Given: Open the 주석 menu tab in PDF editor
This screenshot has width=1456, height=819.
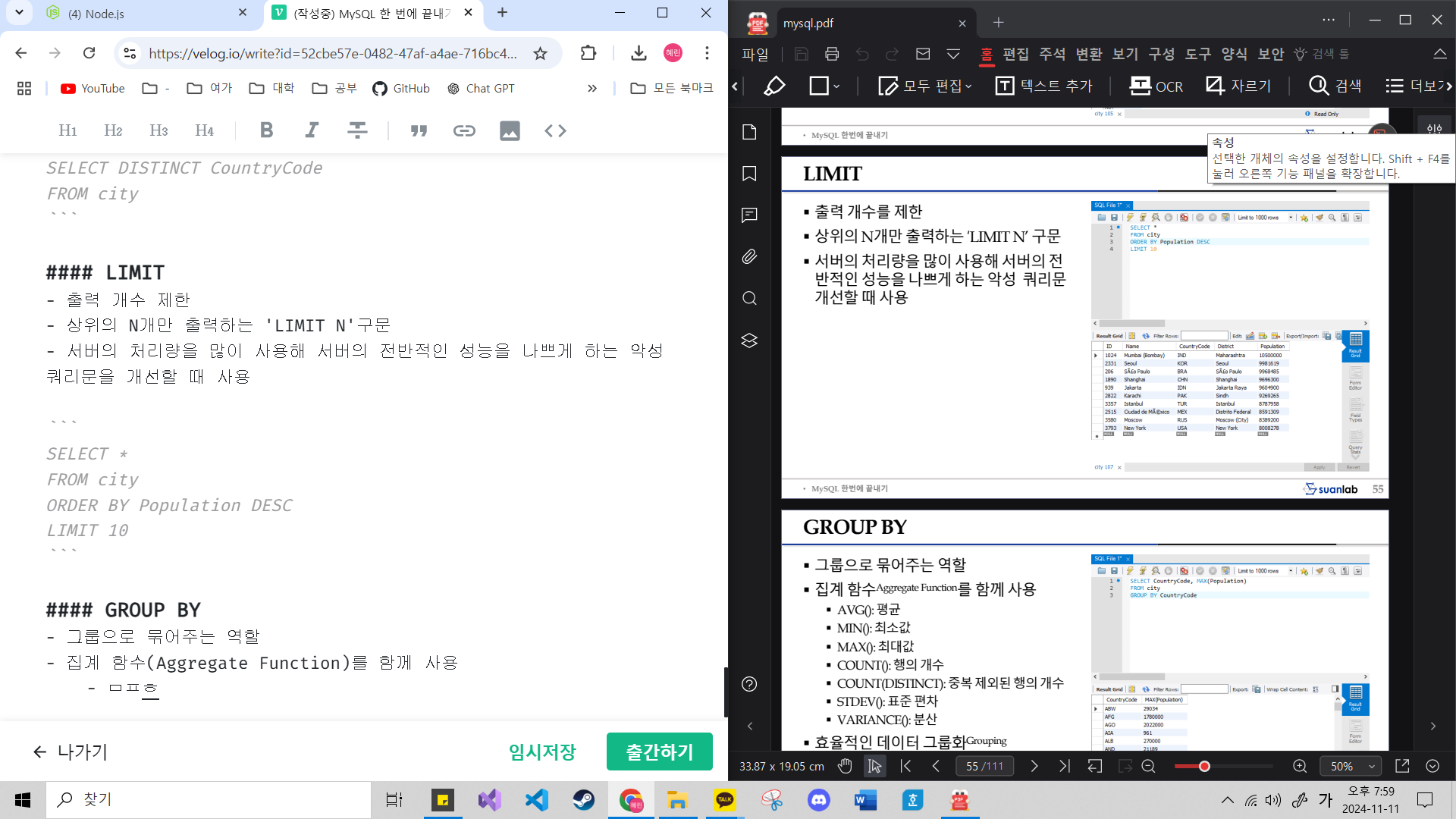Looking at the screenshot, I should pyautogui.click(x=1052, y=54).
